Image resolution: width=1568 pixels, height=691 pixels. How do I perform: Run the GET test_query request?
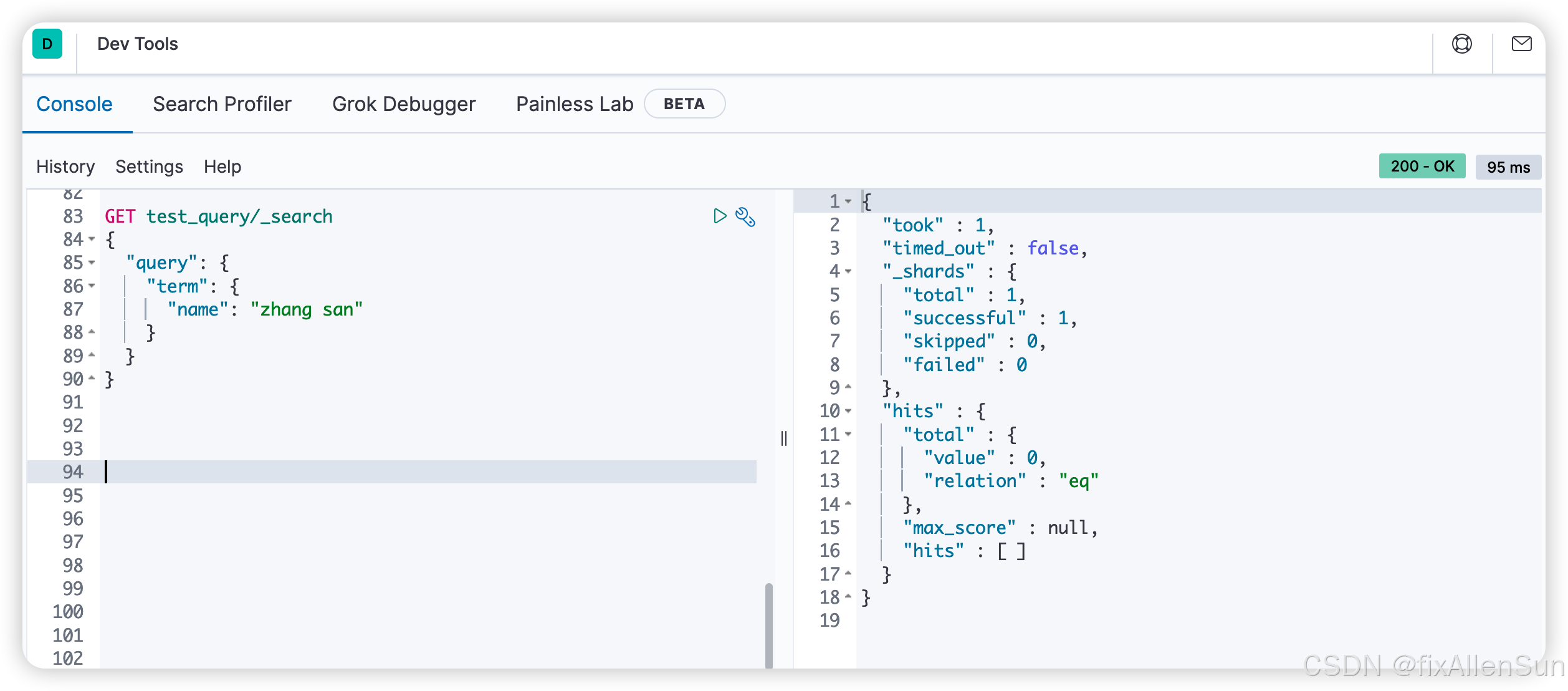point(720,216)
